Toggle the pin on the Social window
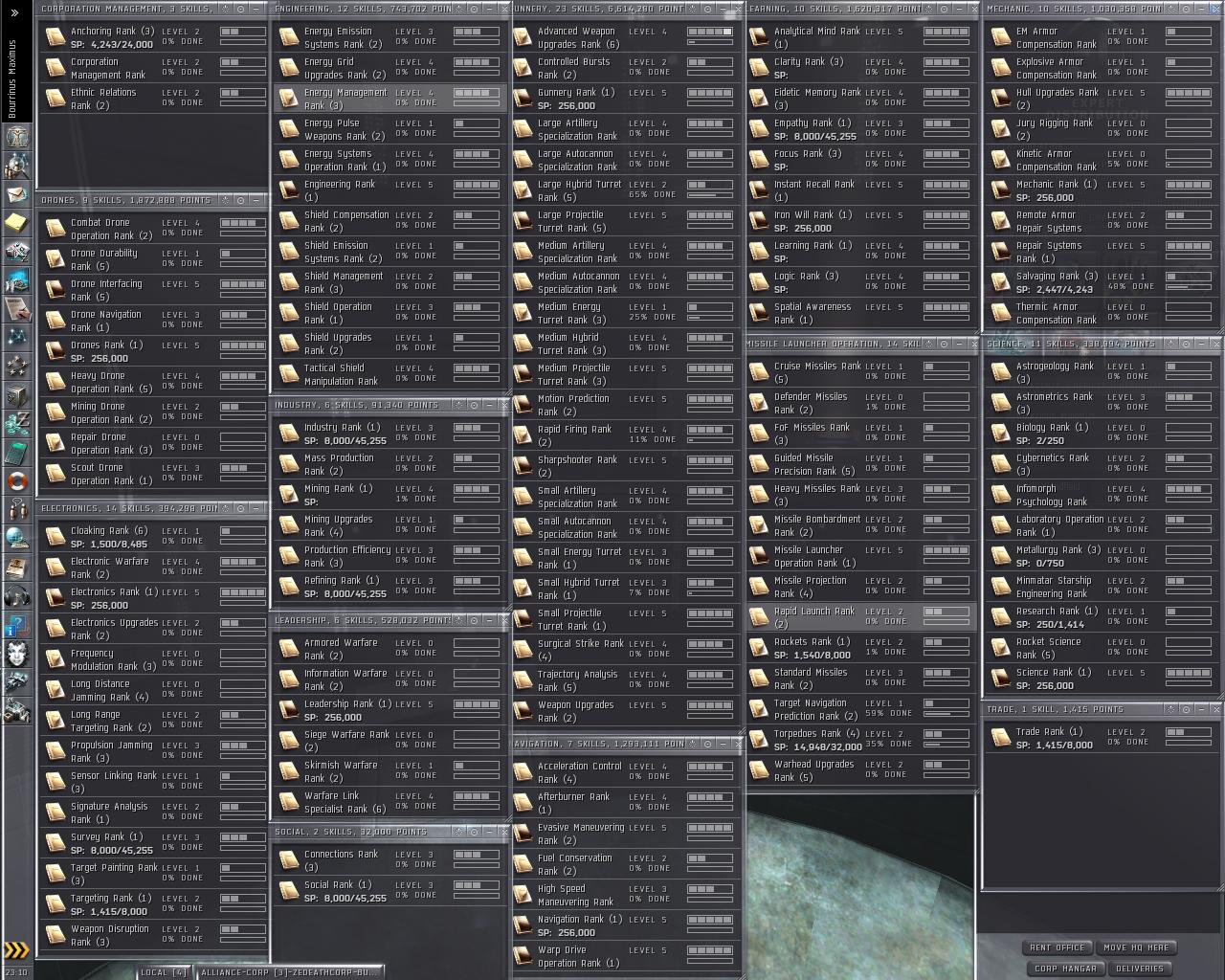 click(458, 832)
